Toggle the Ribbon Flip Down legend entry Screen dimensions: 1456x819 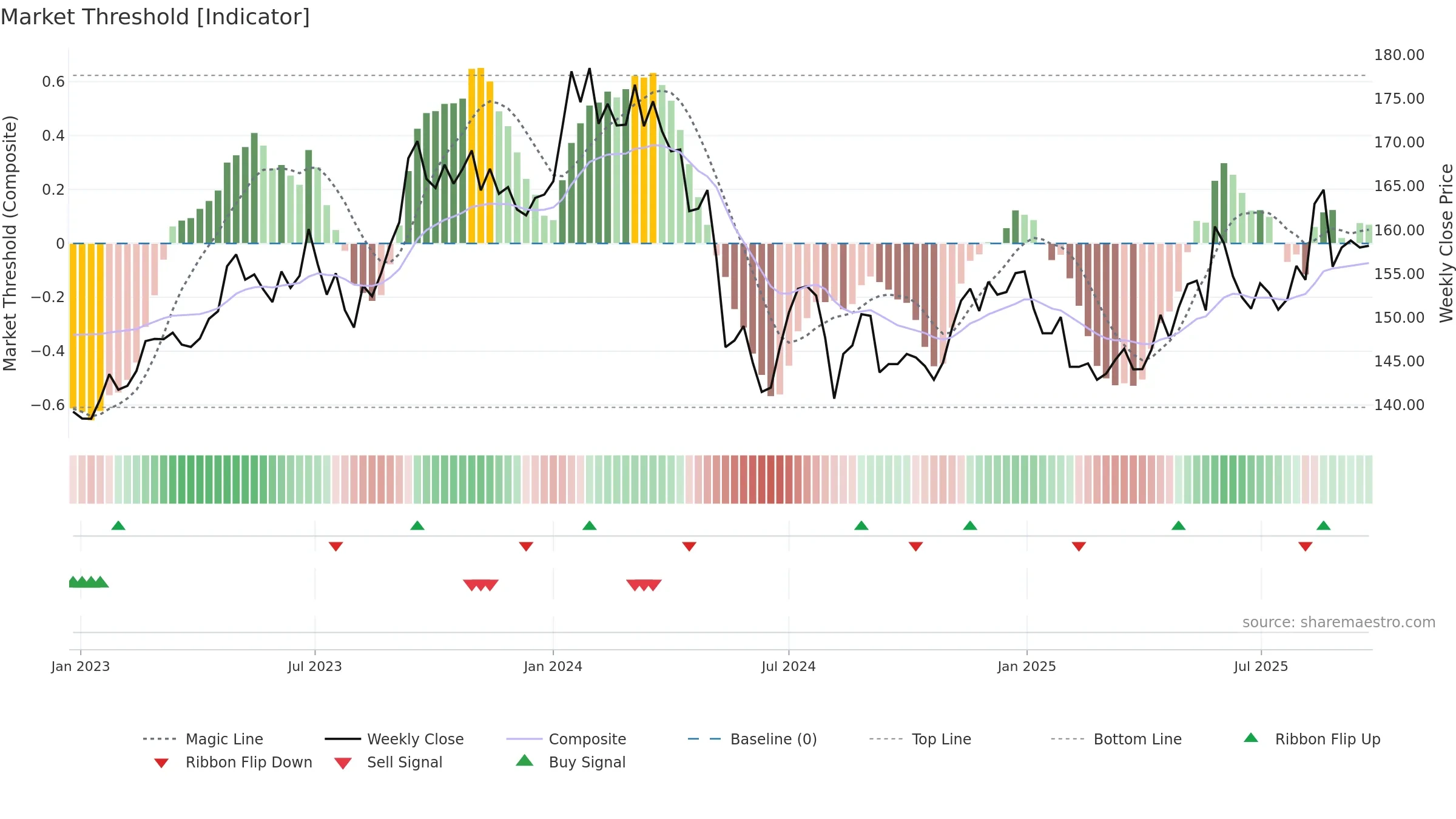[x=232, y=762]
